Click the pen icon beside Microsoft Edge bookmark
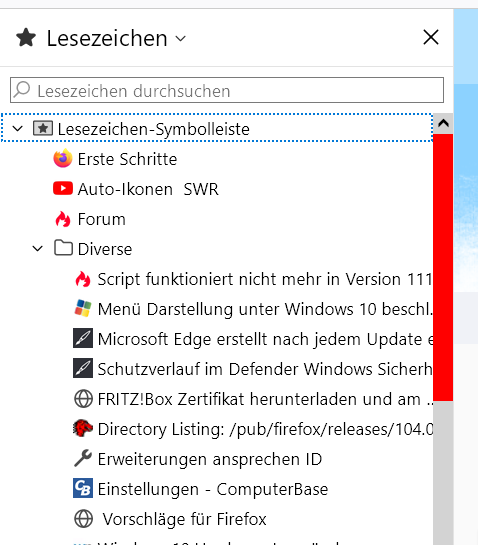The height and width of the screenshot is (545, 478). point(83,339)
